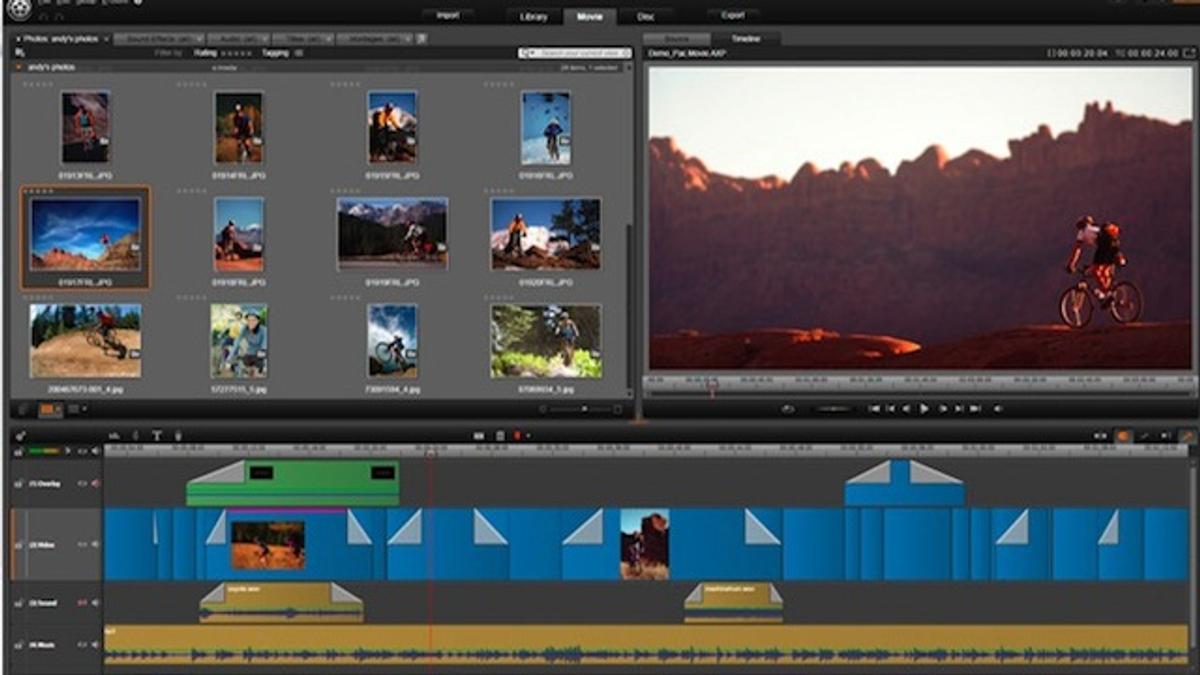Mute the Overlay track speaker icon

[96, 484]
